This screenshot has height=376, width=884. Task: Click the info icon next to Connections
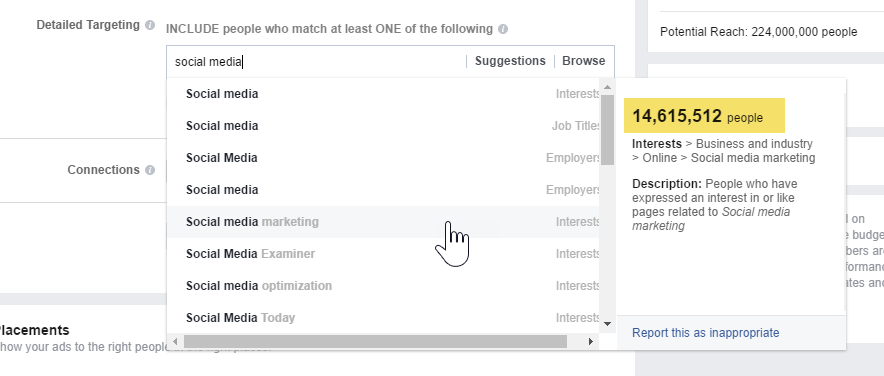click(x=149, y=170)
